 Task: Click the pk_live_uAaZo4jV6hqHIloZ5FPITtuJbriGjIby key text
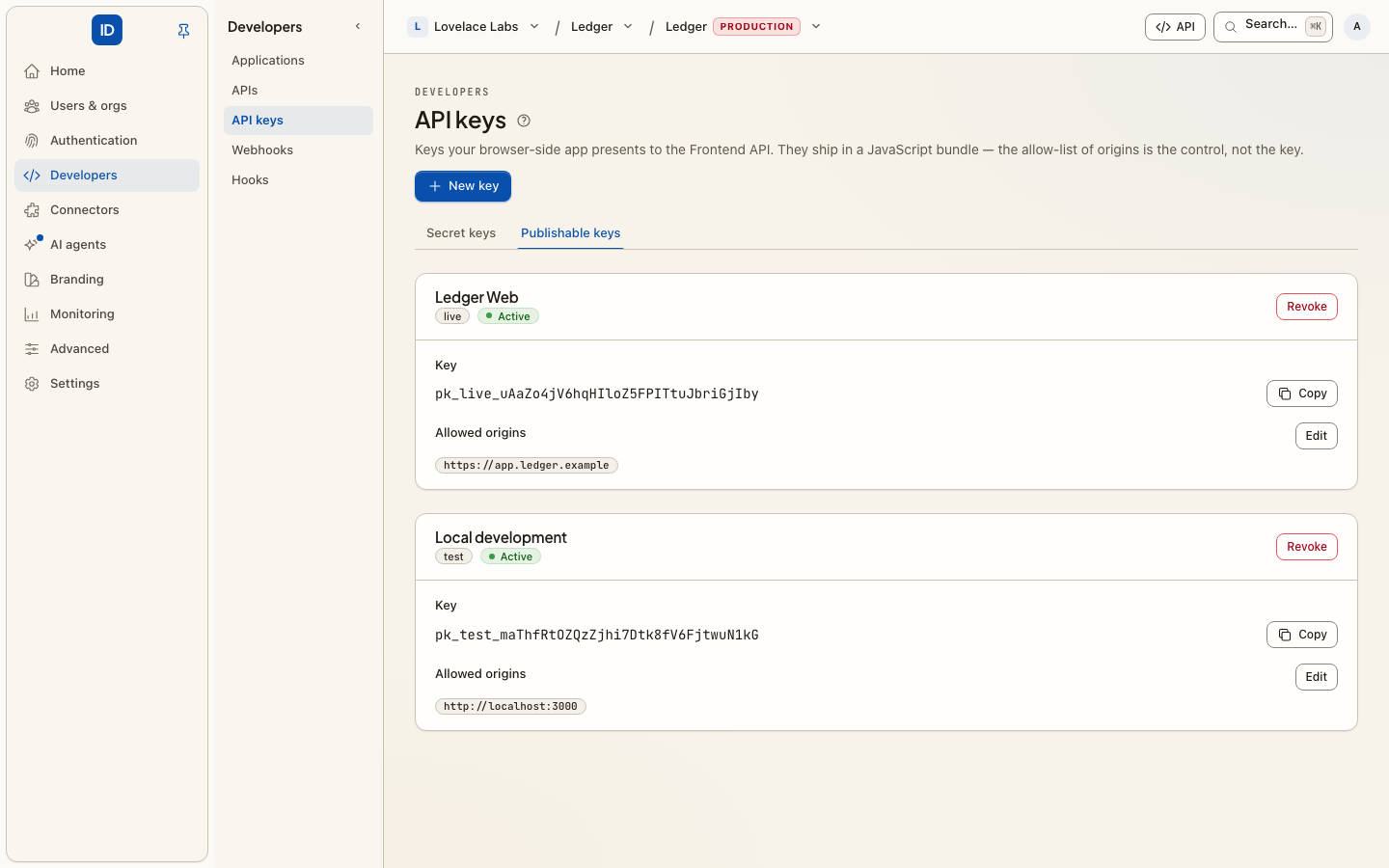pos(597,393)
